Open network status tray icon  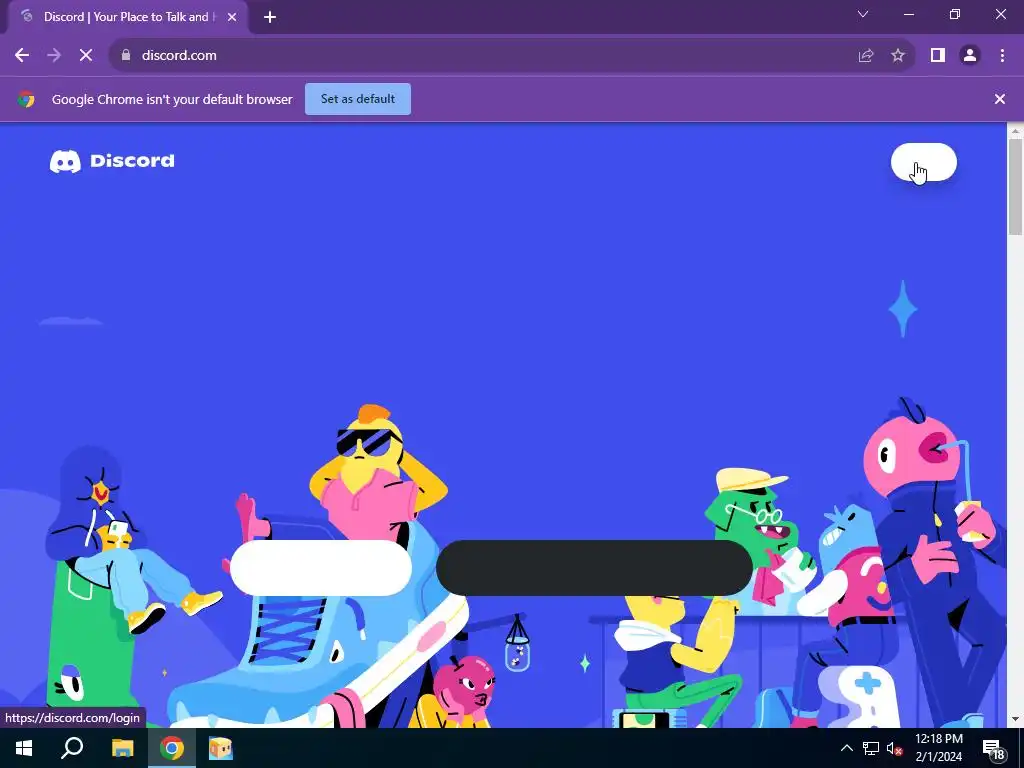pos(871,748)
